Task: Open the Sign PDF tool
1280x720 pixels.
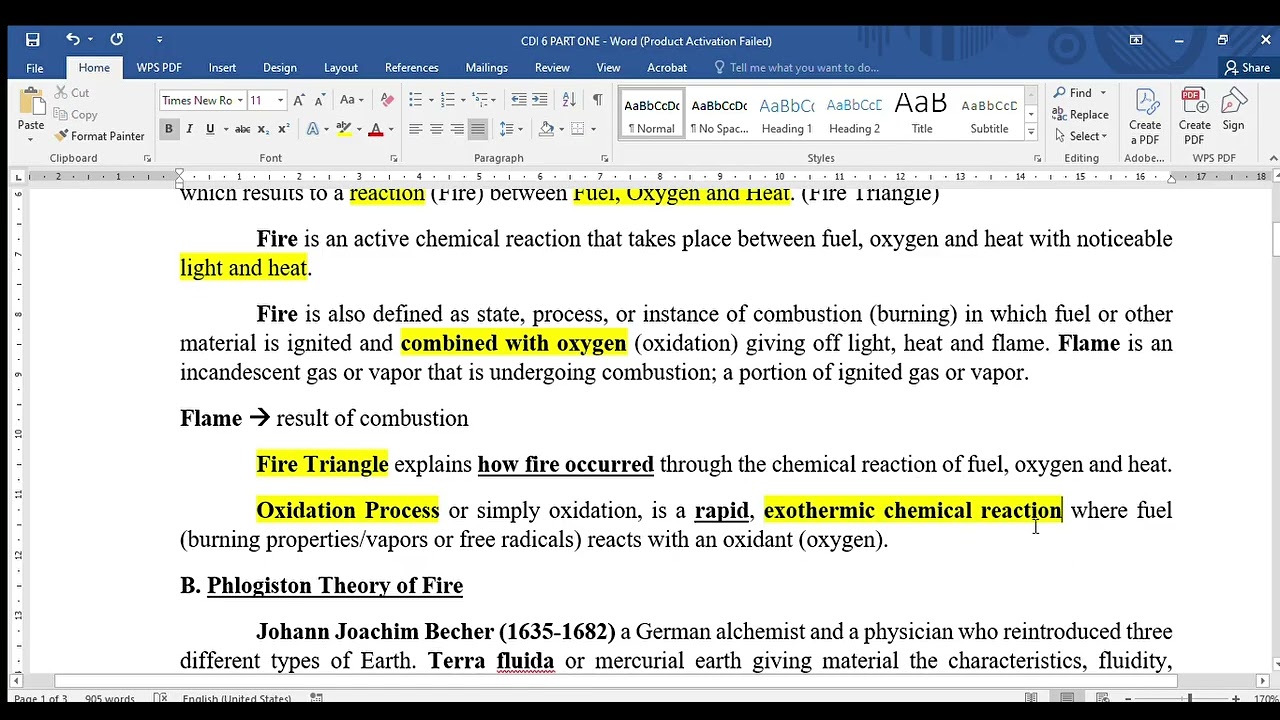Action: [1233, 110]
